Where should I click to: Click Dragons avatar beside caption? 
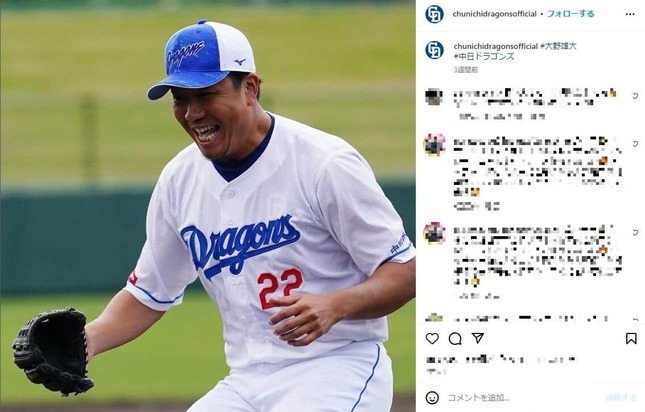click(x=434, y=50)
